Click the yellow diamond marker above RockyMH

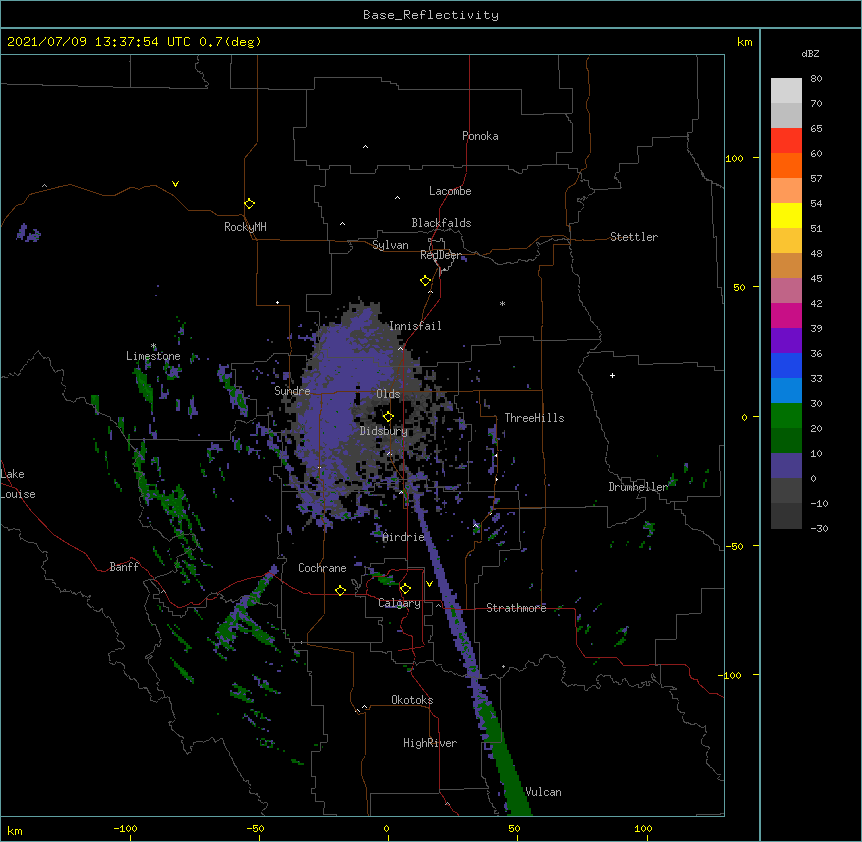[250, 204]
